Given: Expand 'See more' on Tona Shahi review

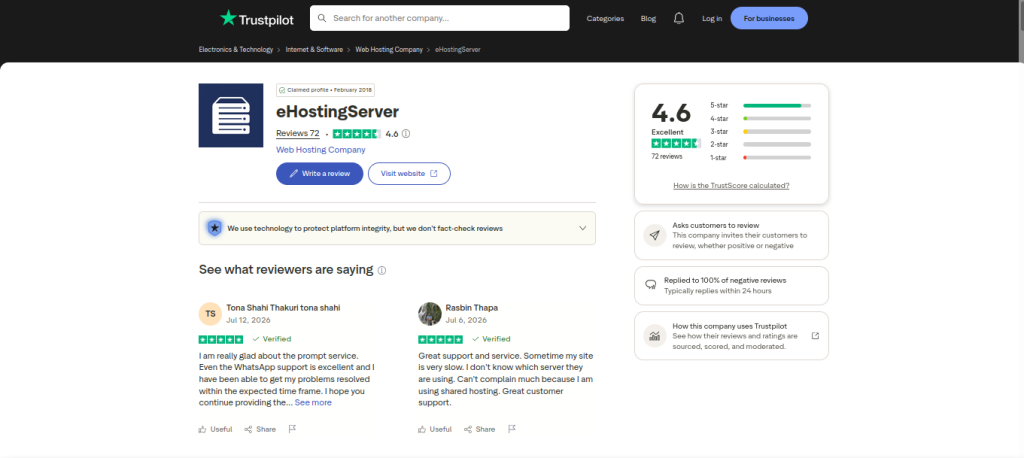Looking at the screenshot, I should (313, 402).
